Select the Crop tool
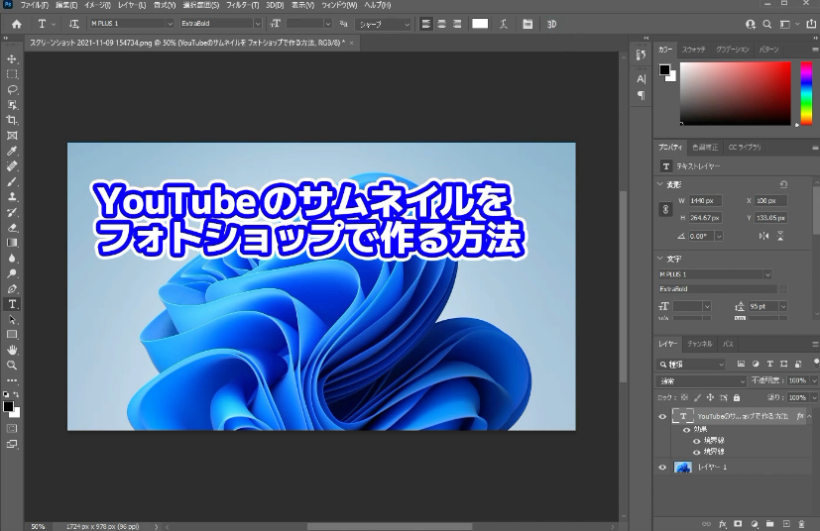820x531 pixels. pos(12,120)
